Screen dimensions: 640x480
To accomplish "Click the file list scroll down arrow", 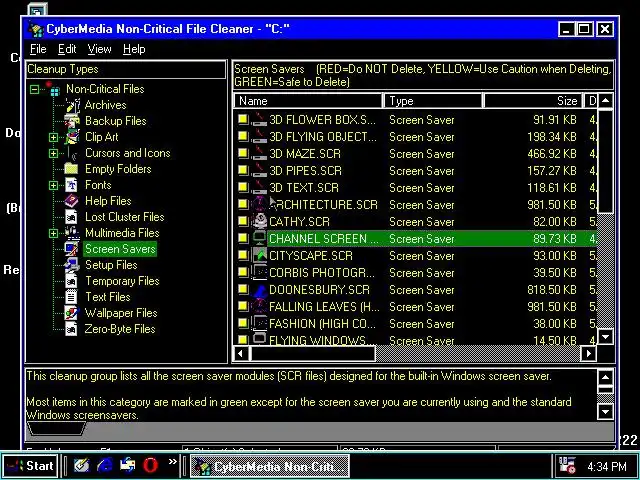I will pyautogui.click(x=605, y=337).
